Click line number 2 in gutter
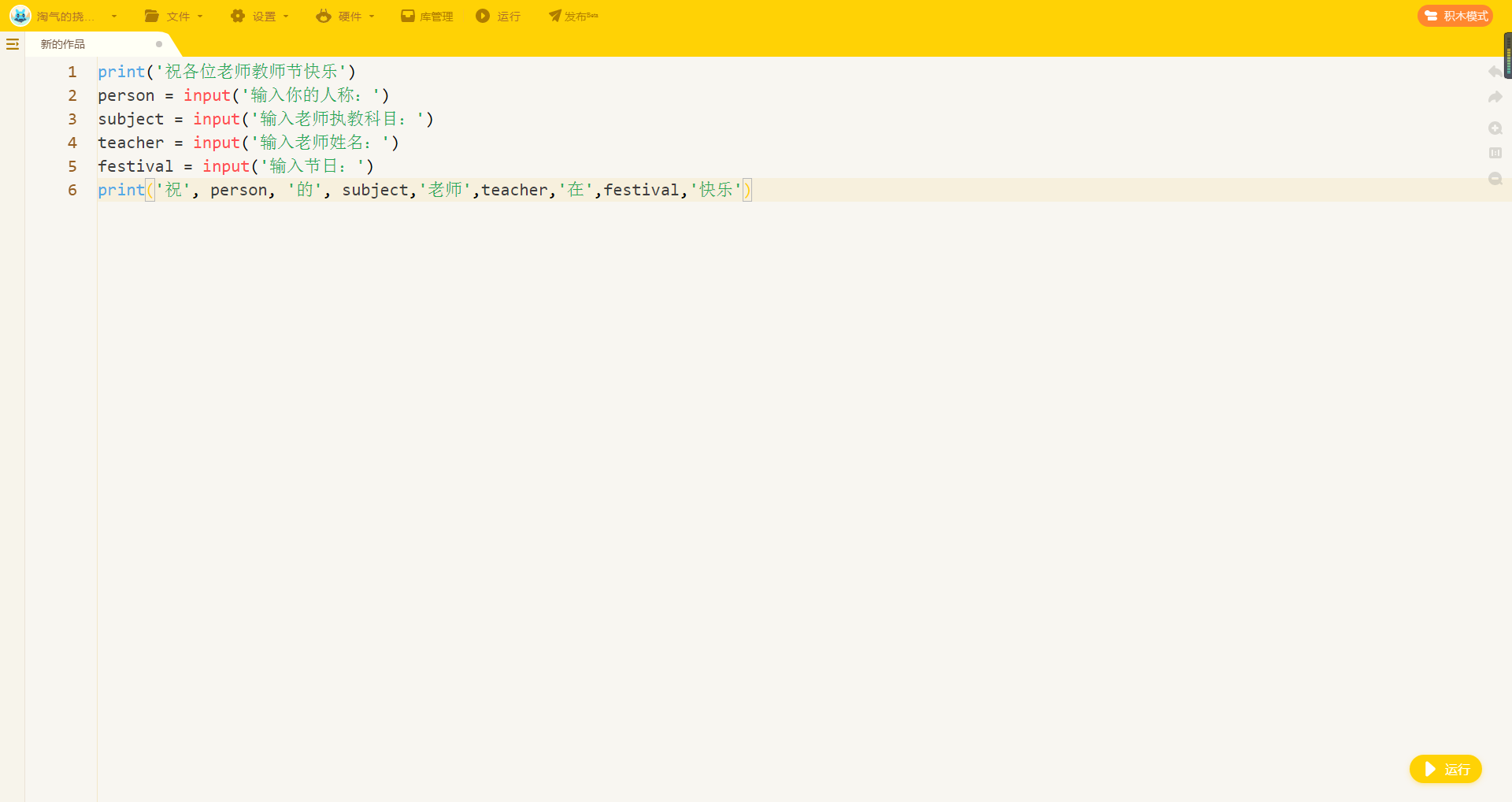Viewport: 1512px width, 802px height. coord(72,95)
